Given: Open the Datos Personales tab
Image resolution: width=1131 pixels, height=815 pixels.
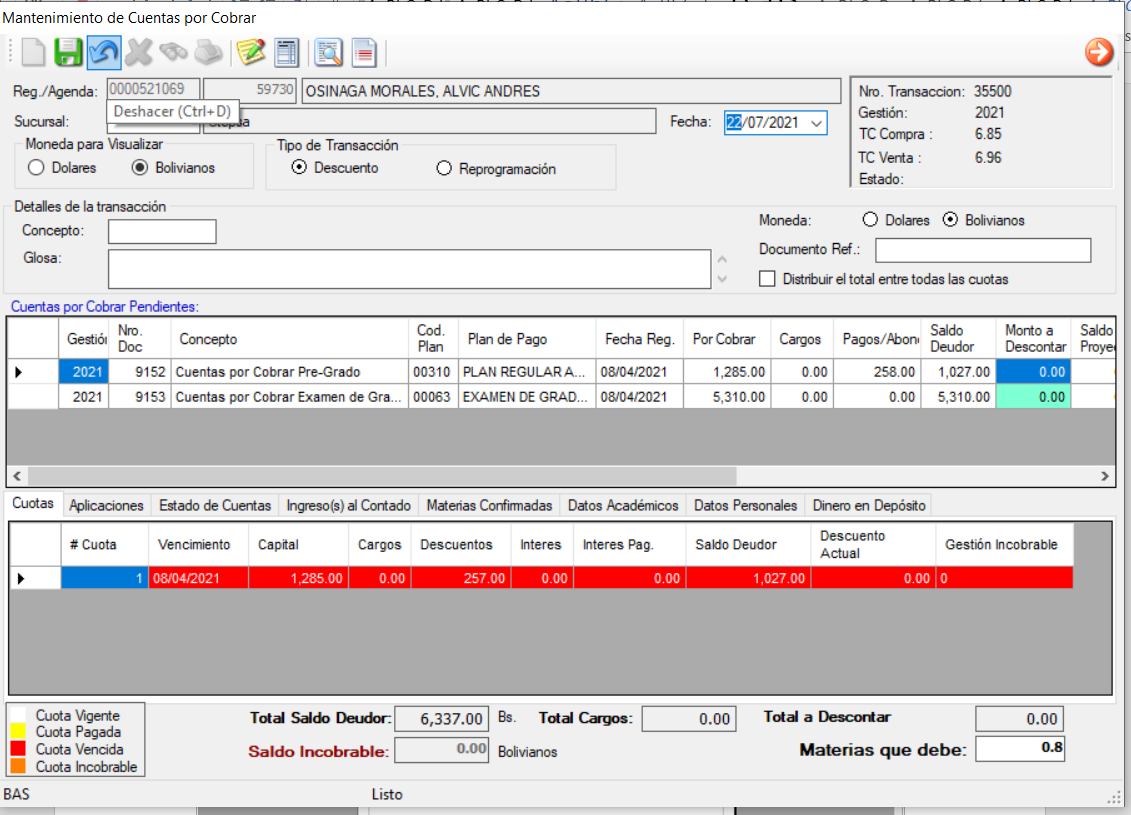Looking at the screenshot, I should click(745, 506).
